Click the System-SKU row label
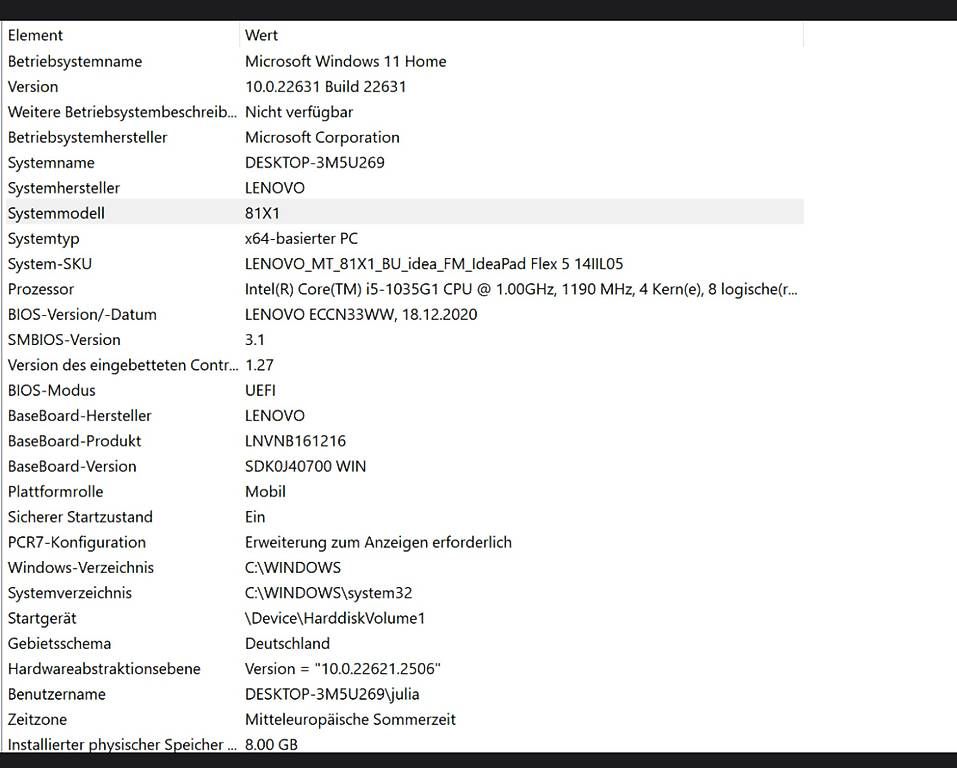Screen dimensions: 957x768 pos(50,264)
